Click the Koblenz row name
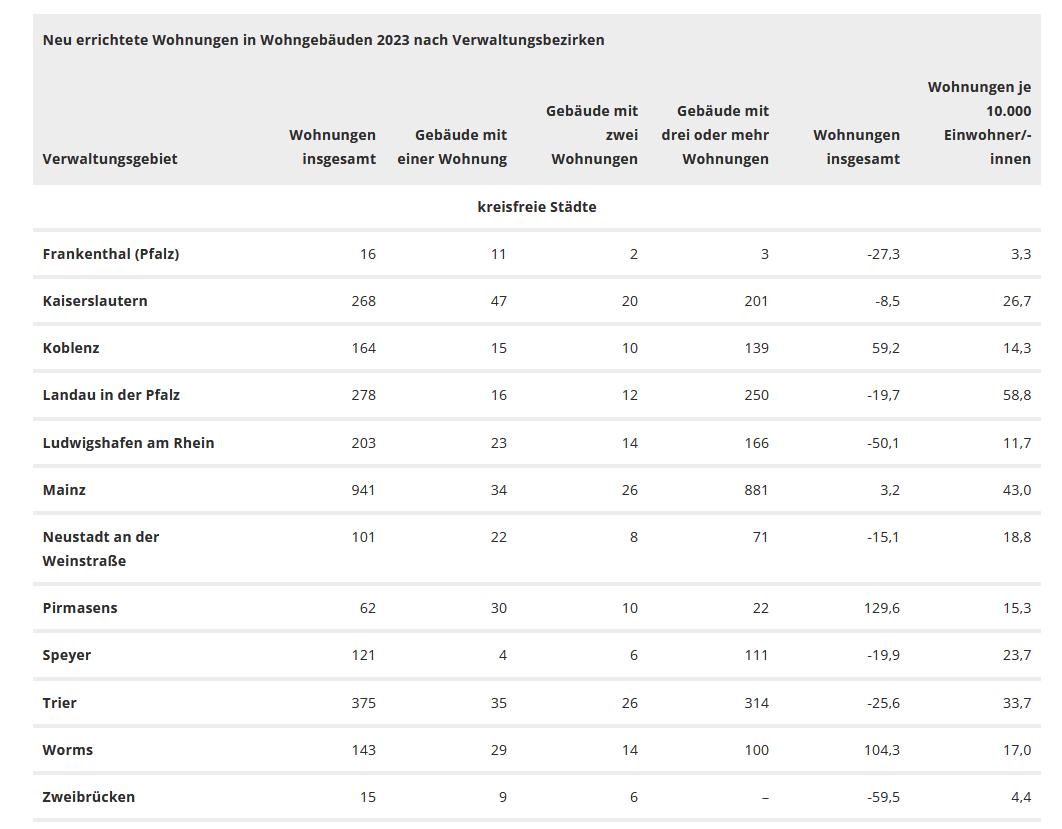This screenshot has height=829, width=1062. point(71,348)
